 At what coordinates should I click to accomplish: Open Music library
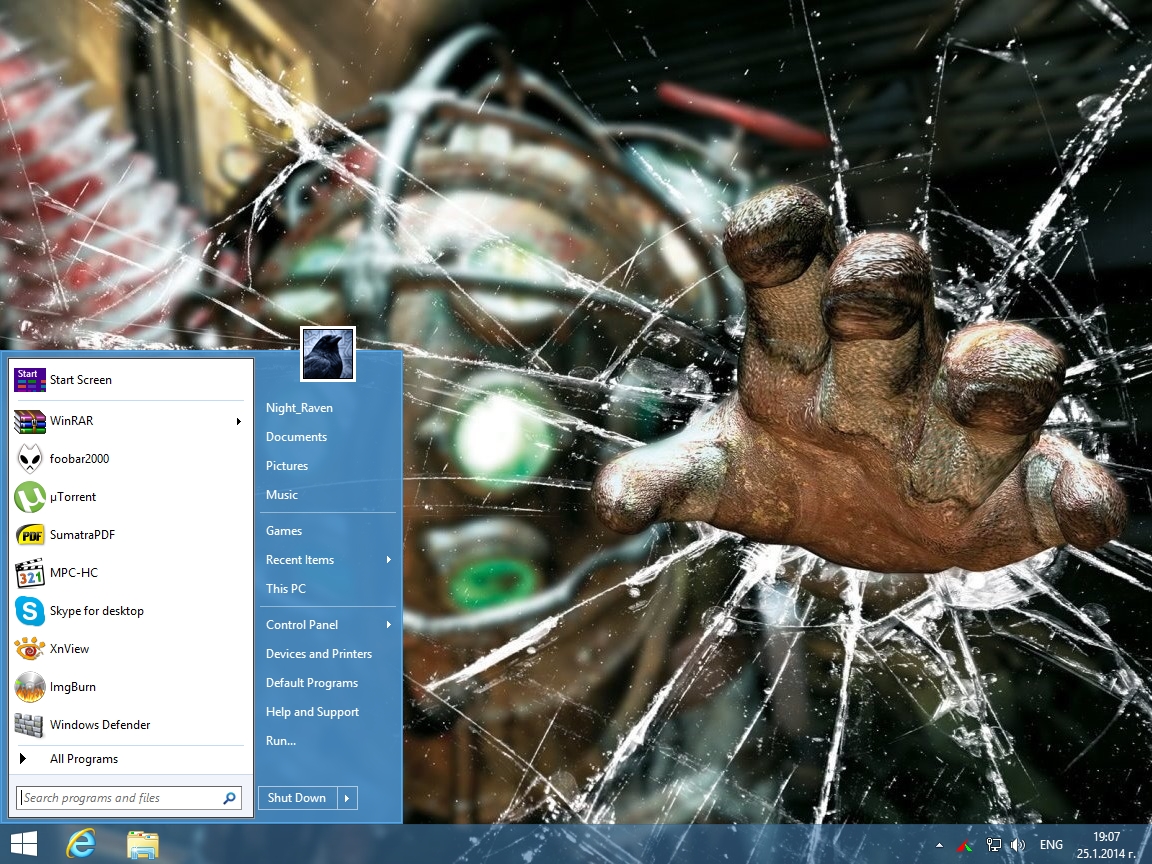coord(281,494)
